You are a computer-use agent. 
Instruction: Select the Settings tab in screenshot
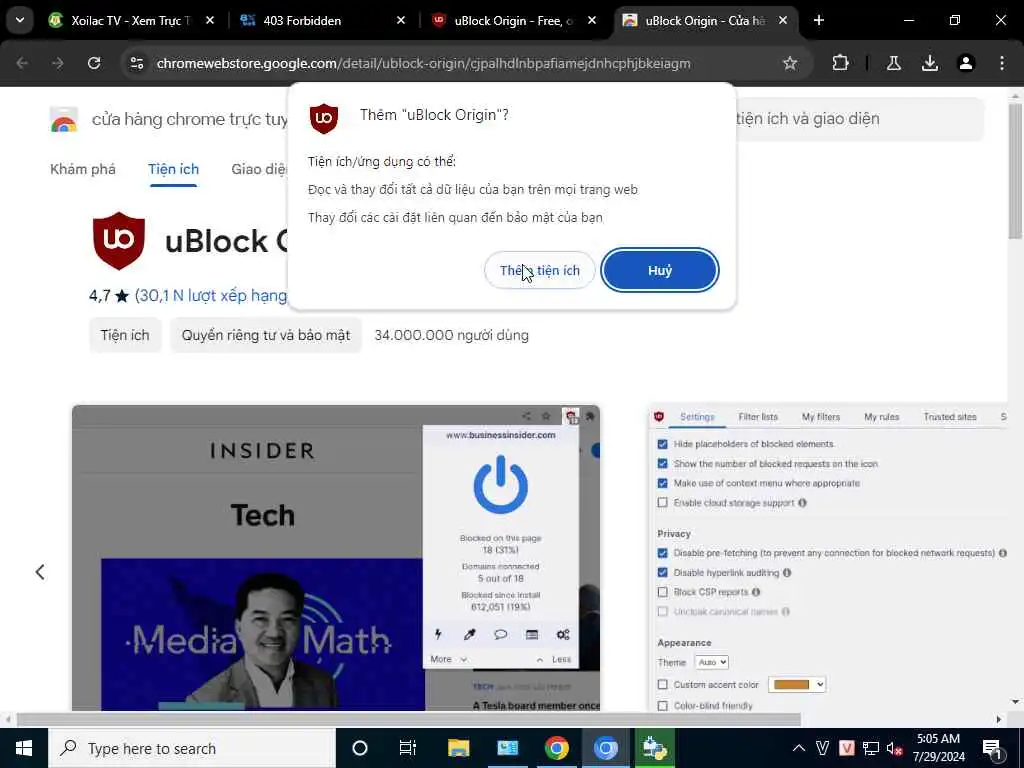point(697,417)
